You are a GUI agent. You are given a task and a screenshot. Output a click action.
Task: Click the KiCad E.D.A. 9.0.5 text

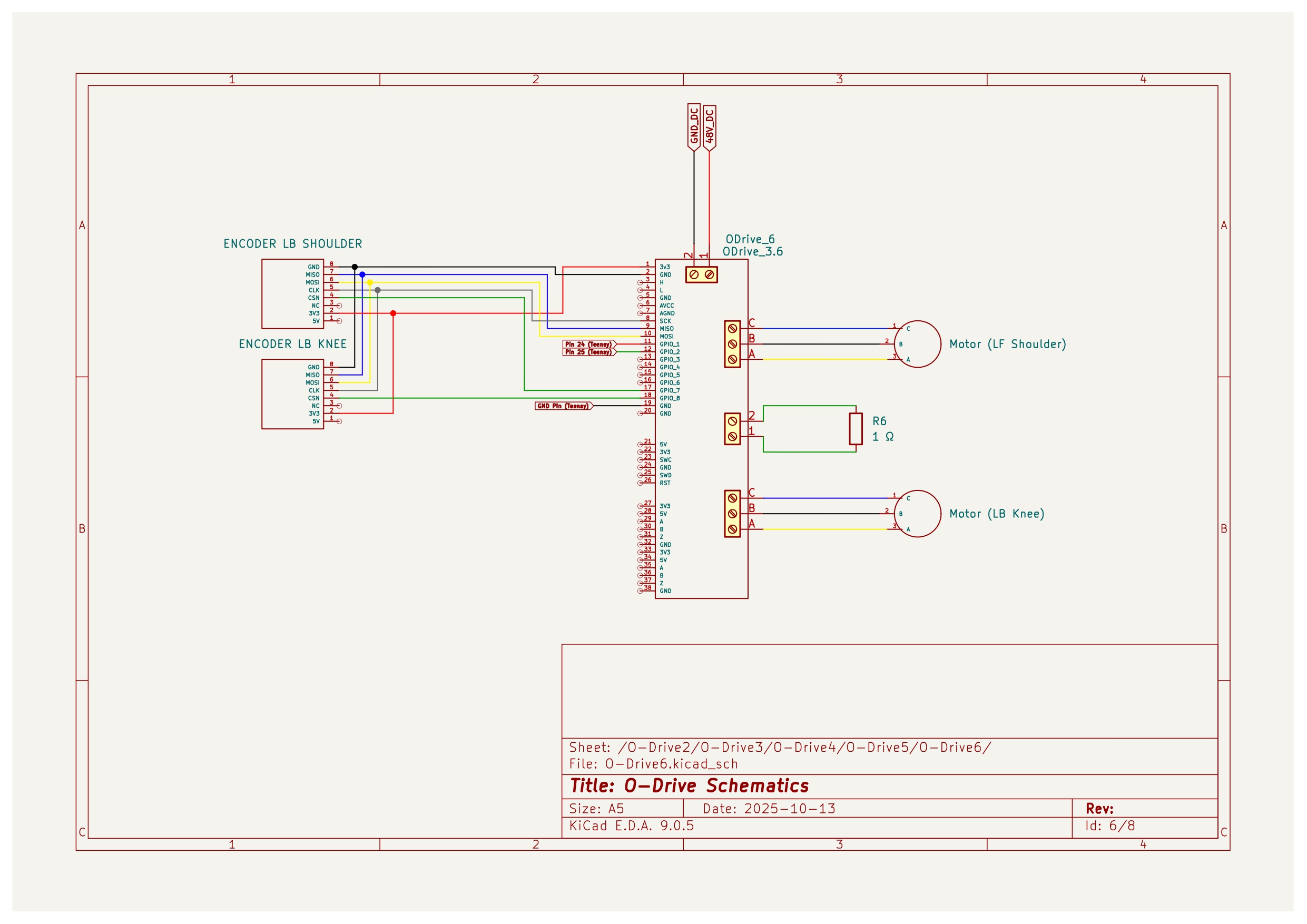pos(632,826)
